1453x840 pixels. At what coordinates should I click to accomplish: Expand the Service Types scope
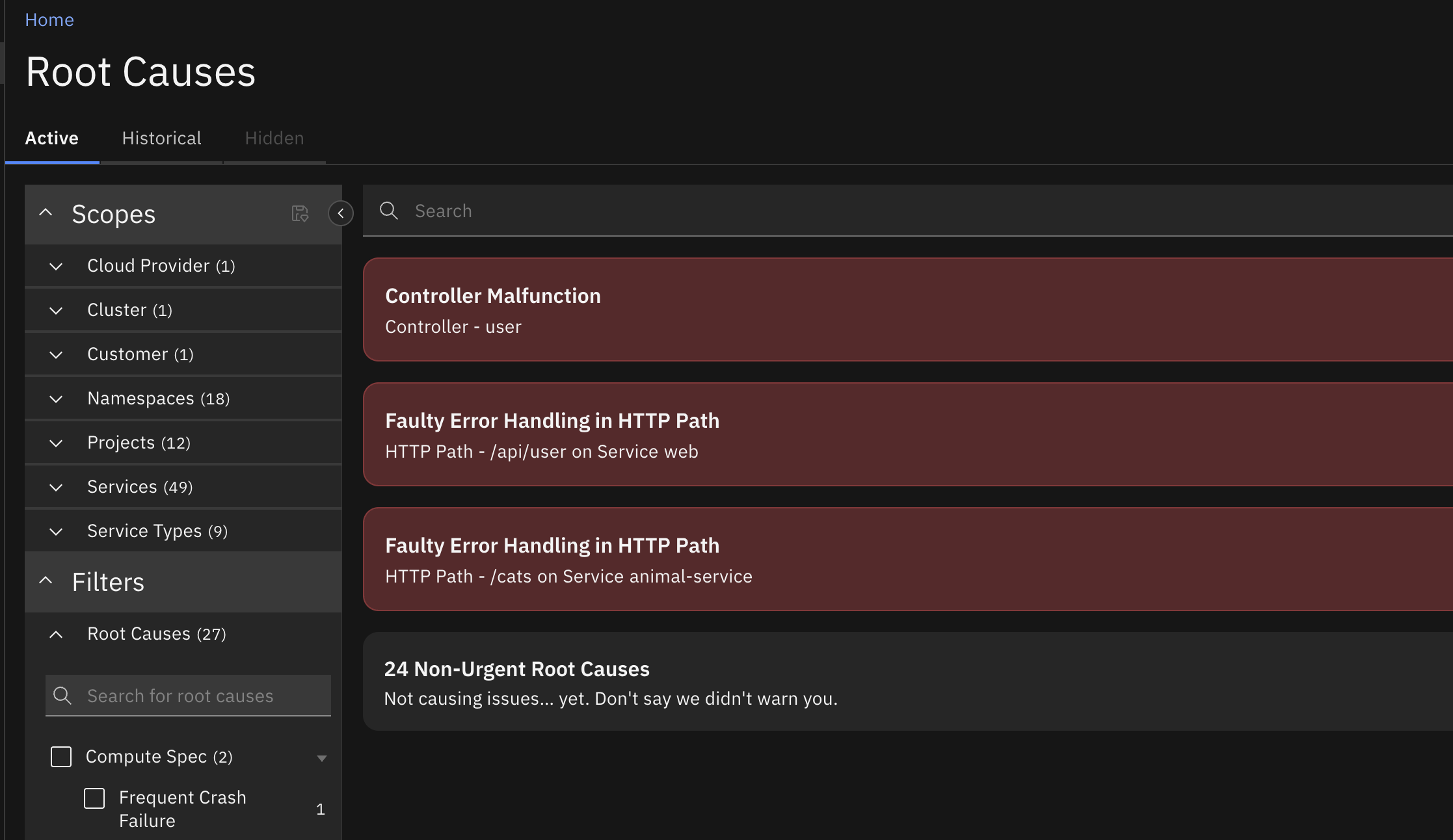click(x=55, y=531)
